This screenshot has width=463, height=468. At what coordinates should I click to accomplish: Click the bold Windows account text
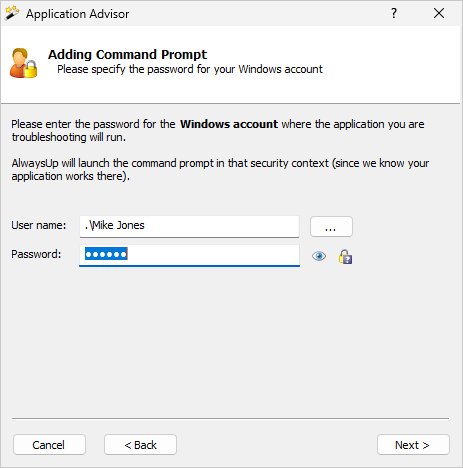(229, 124)
